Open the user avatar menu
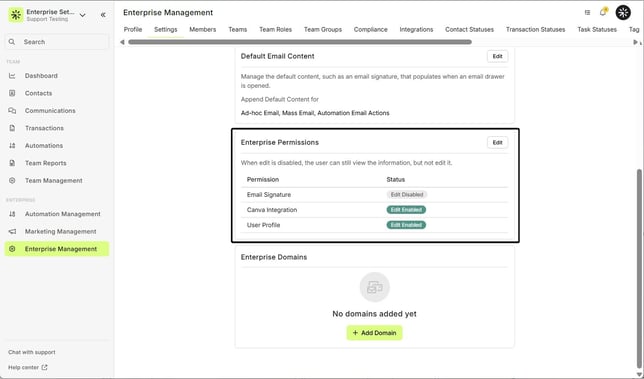644x379 pixels. pos(623,13)
